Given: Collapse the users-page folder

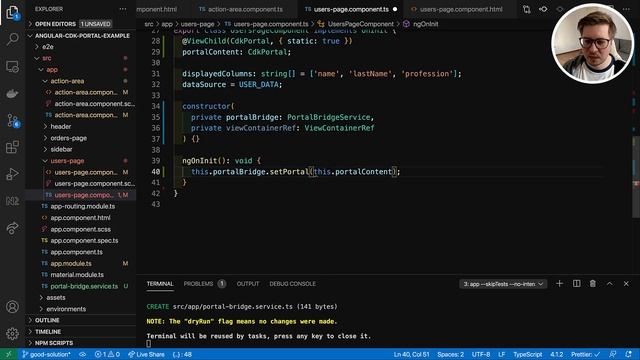Looking at the screenshot, I should pyautogui.click(x=81, y=161).
